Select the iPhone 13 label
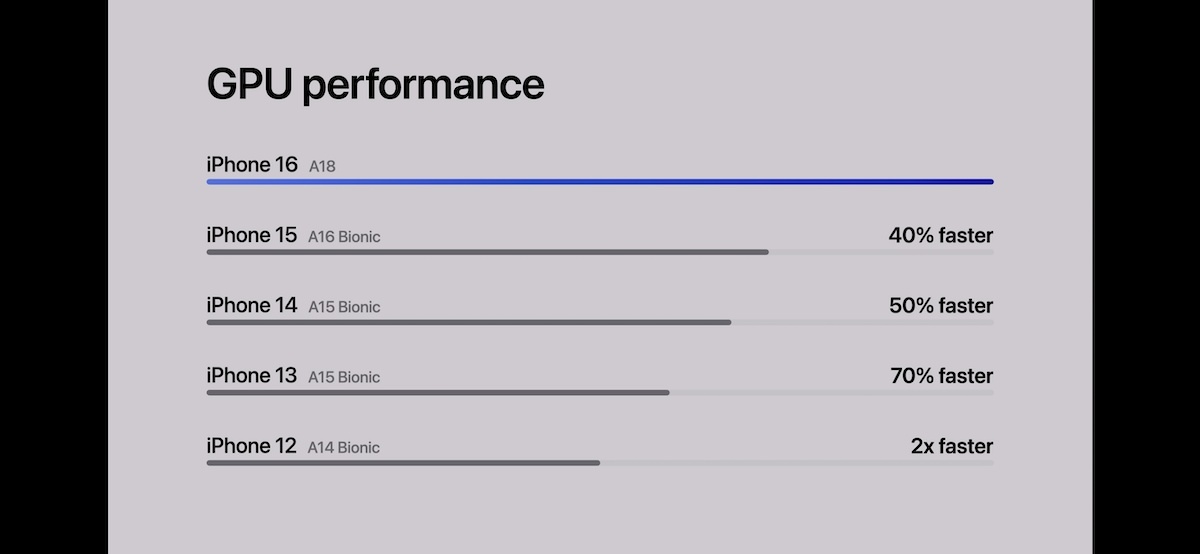The height and width of the screenshot is (554, 1200). pyautogui.click(x=252, y=375)
